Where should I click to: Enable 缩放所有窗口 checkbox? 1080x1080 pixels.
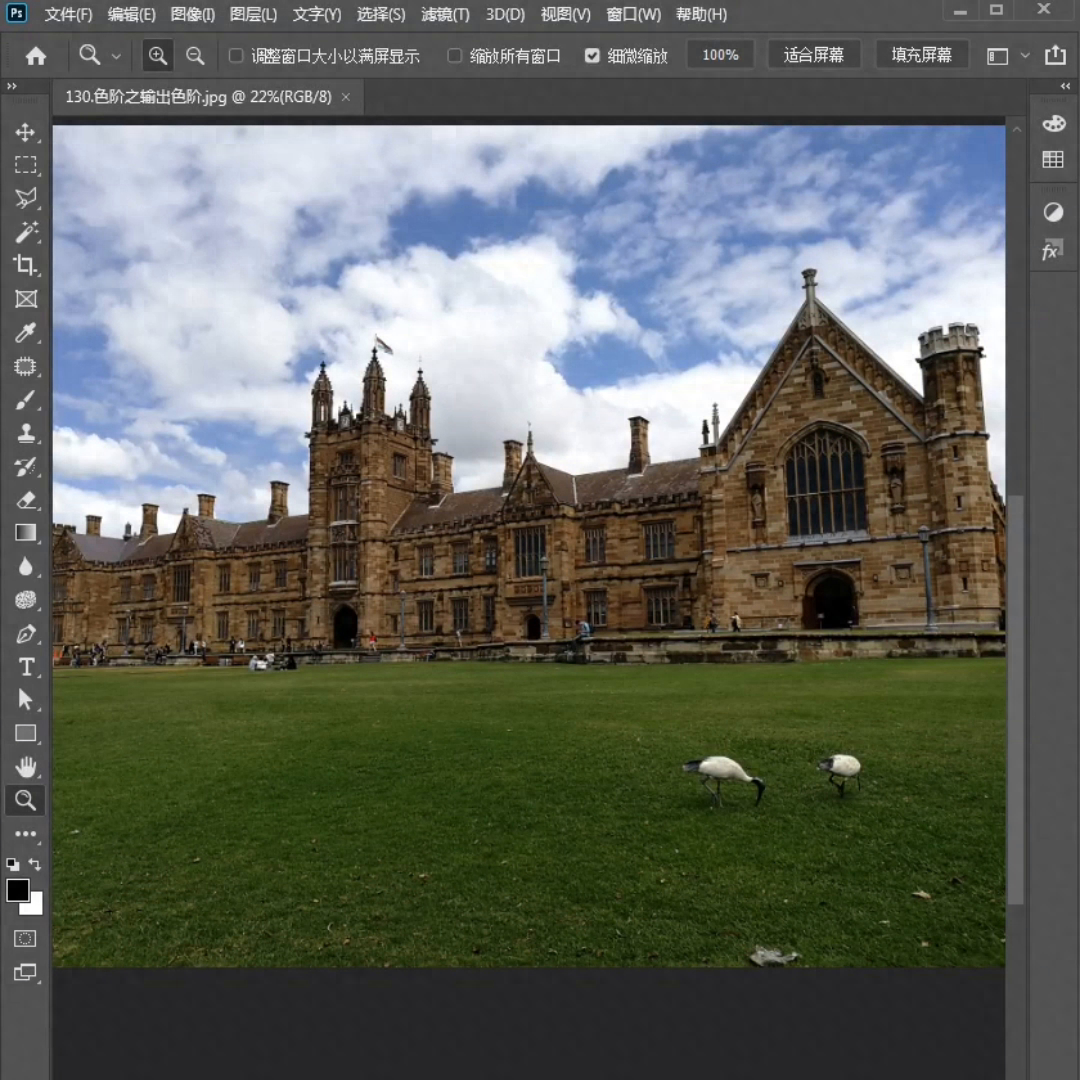pos(455,55)
